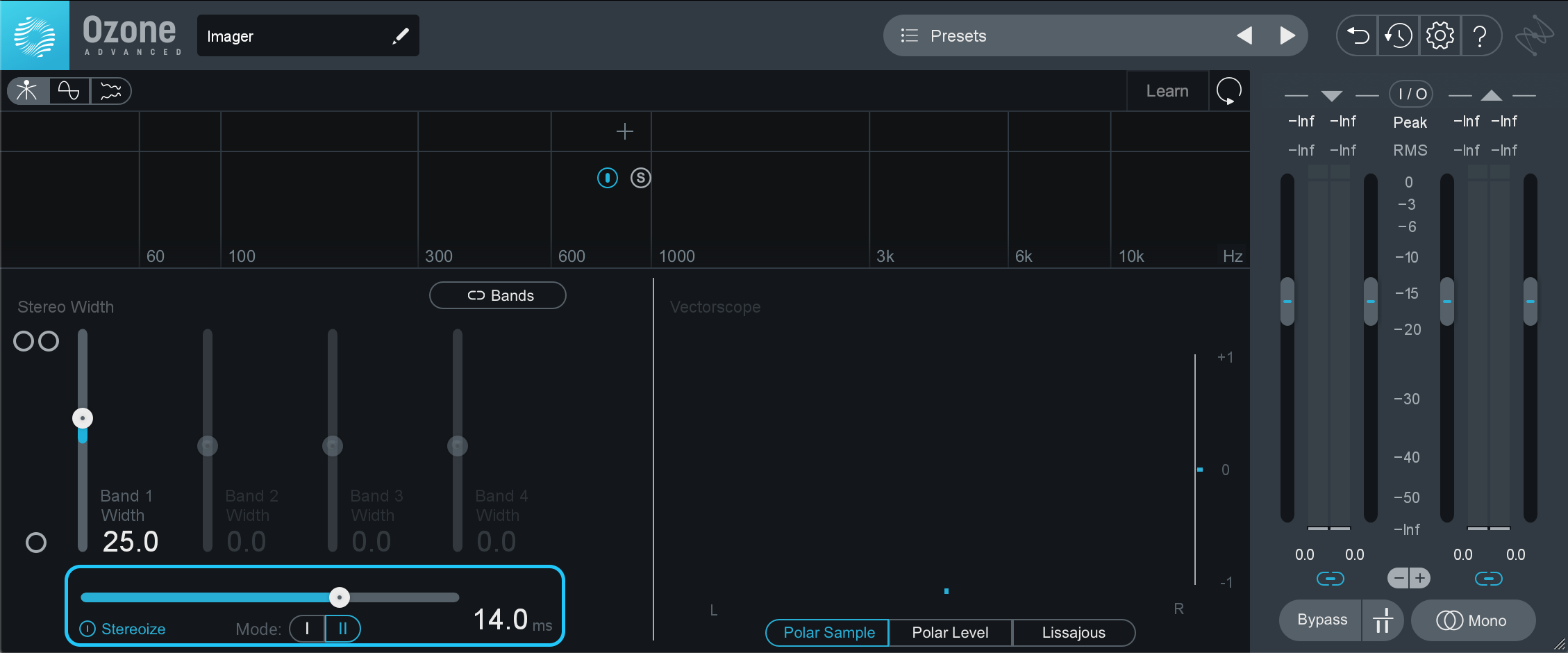Toggle the link Bands button
1568x653 pixels.
click(x=498, y=295)
